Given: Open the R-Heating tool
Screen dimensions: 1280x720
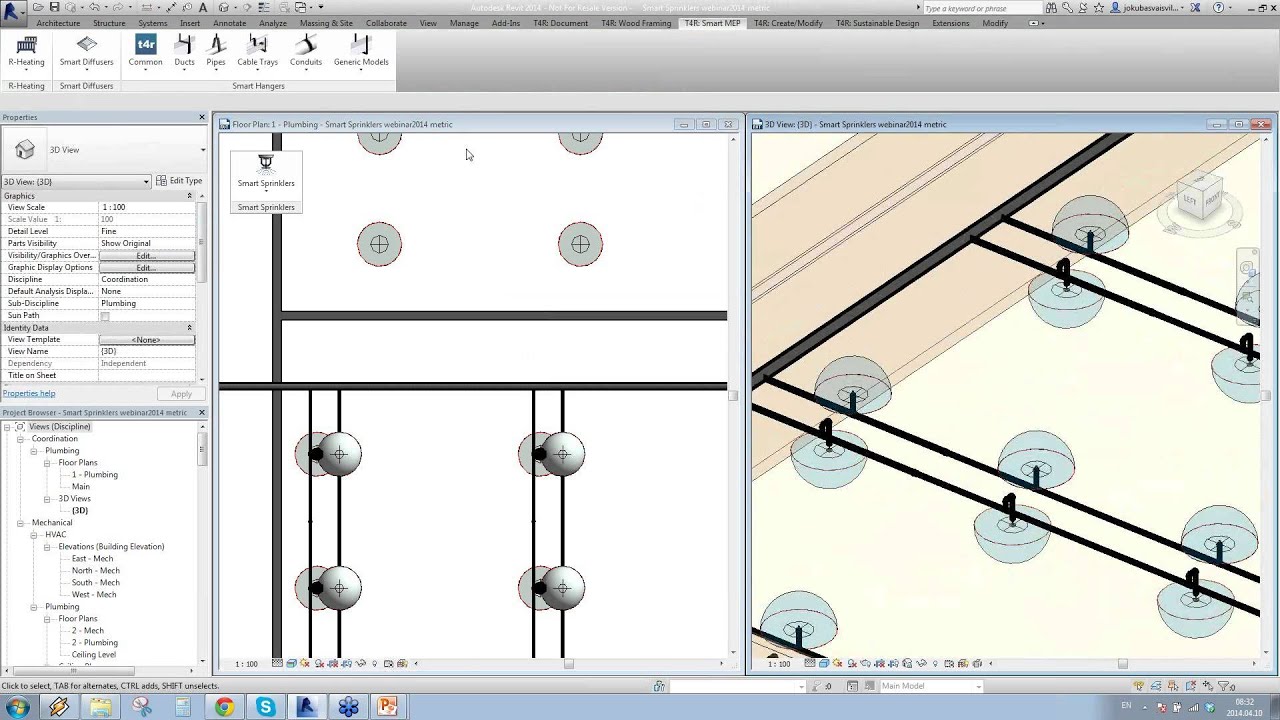Looking at the screenshot, I should click(26, 52).
